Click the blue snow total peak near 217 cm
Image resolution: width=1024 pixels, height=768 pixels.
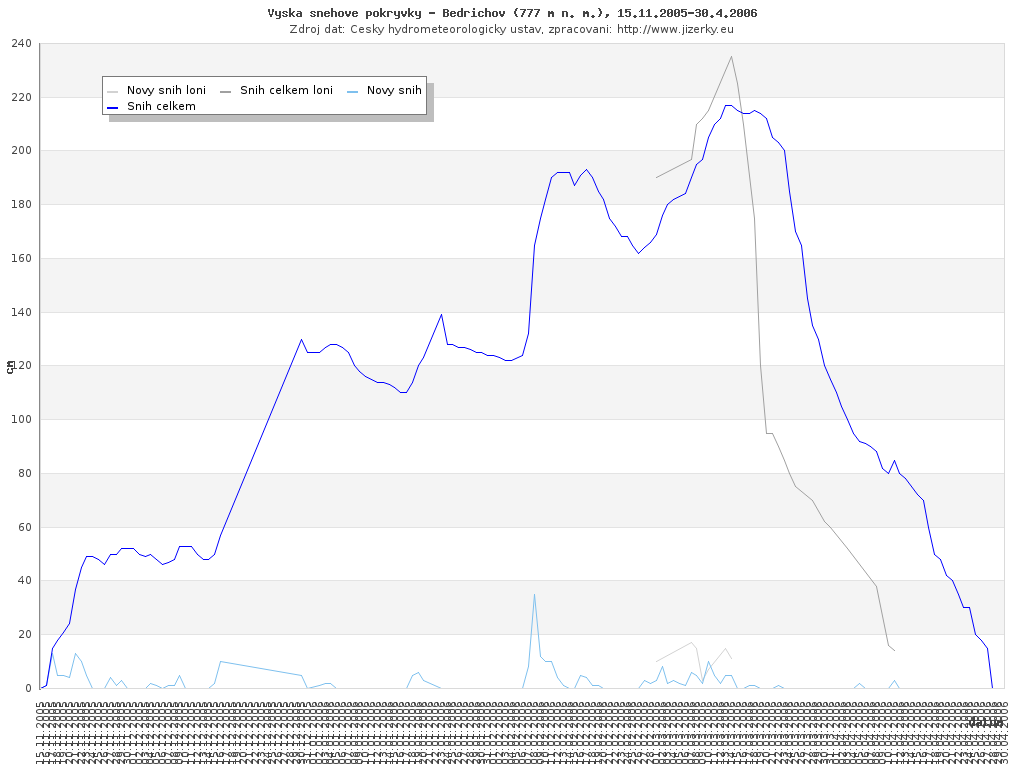pos(728,105)
